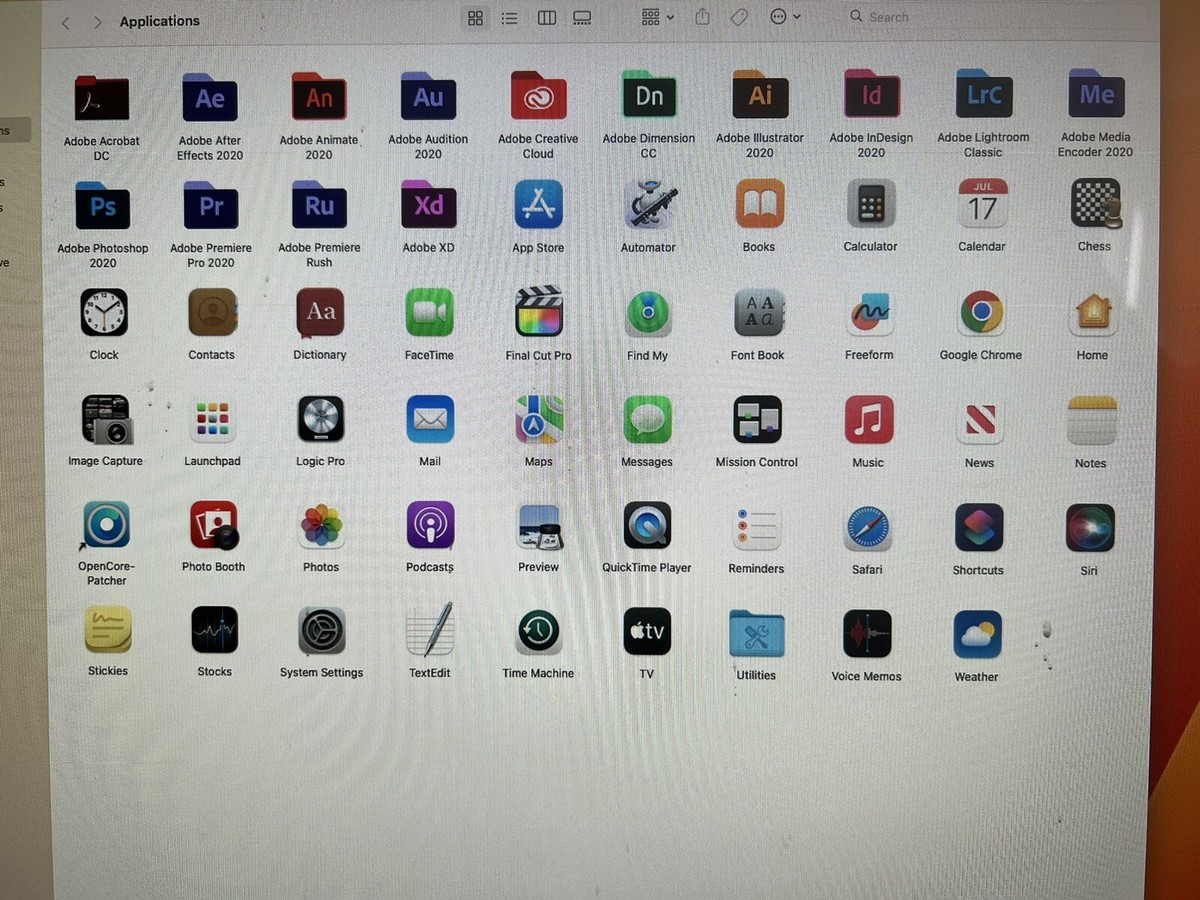Switch to icon grid view

click(x=476, y=18)
